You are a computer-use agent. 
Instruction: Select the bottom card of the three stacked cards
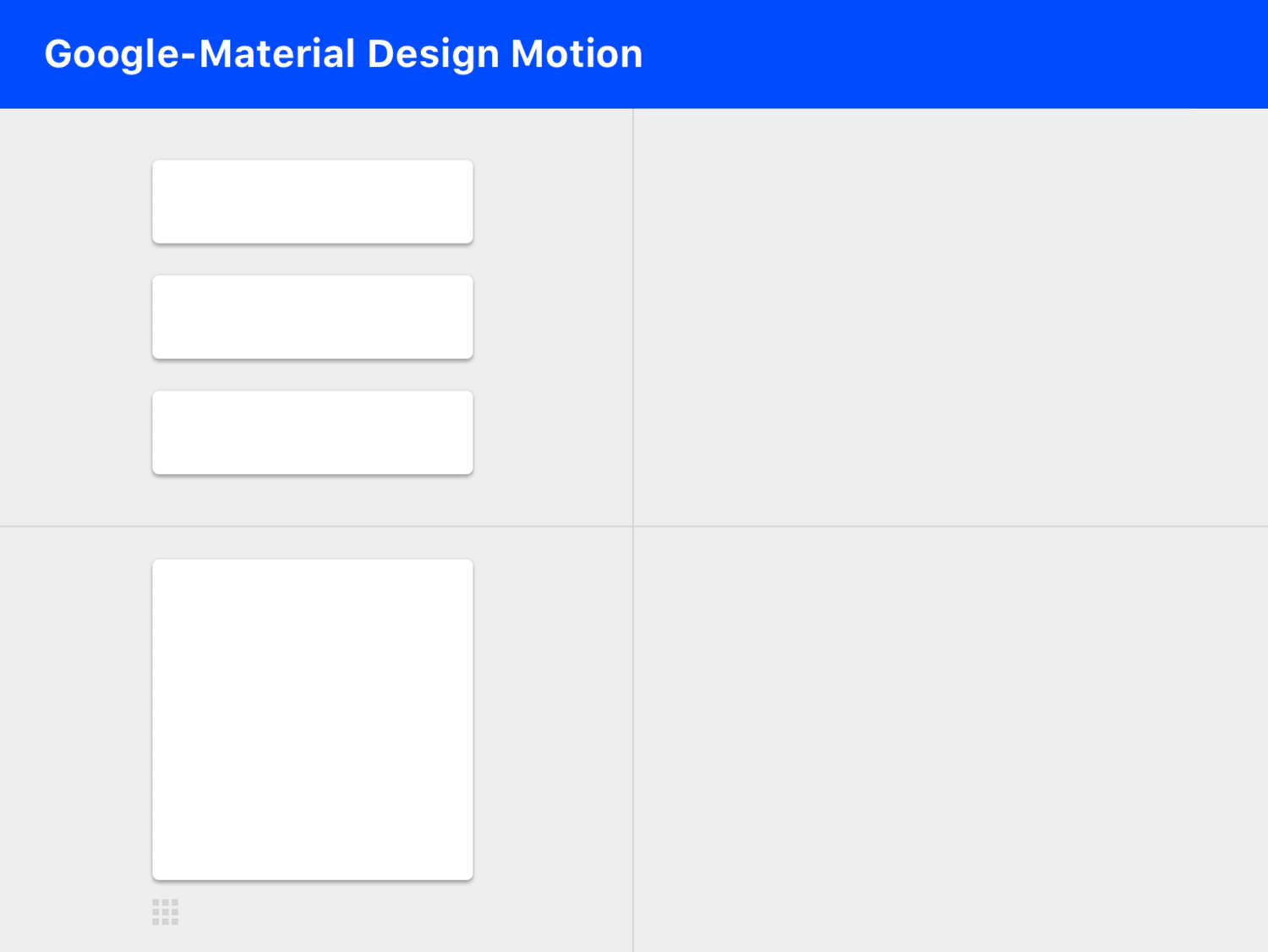(313, 432)
